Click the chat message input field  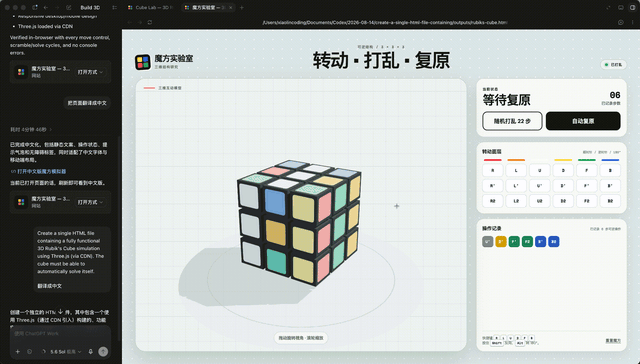[60, 333]
